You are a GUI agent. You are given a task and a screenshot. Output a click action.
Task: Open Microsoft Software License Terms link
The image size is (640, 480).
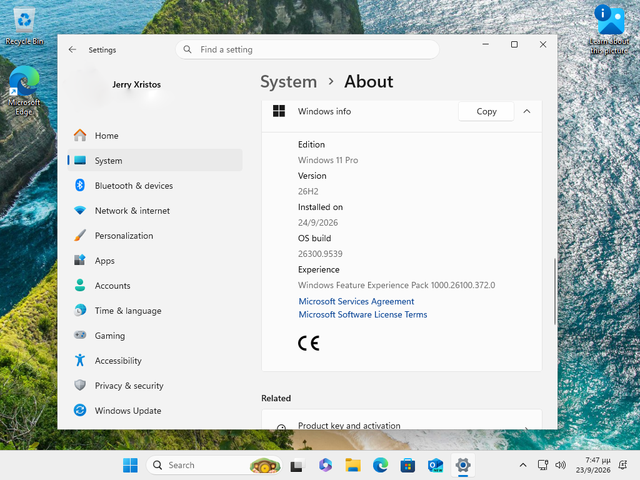pyautogui.click(x=363, y=315)
